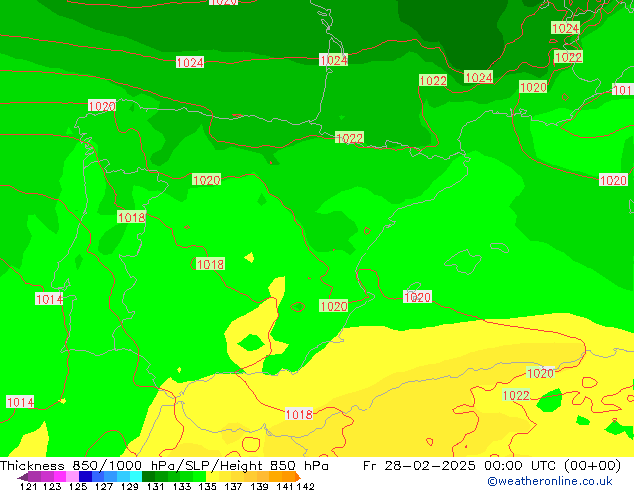
Task: Select the 1024 label right beside a 1022 label
Action: tap(479, 77)
